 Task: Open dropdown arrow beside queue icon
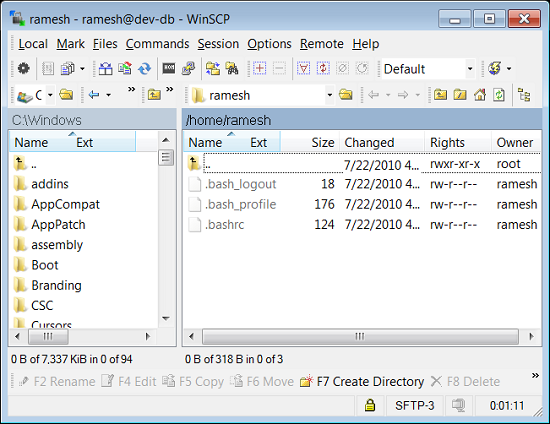pos(82,68)
